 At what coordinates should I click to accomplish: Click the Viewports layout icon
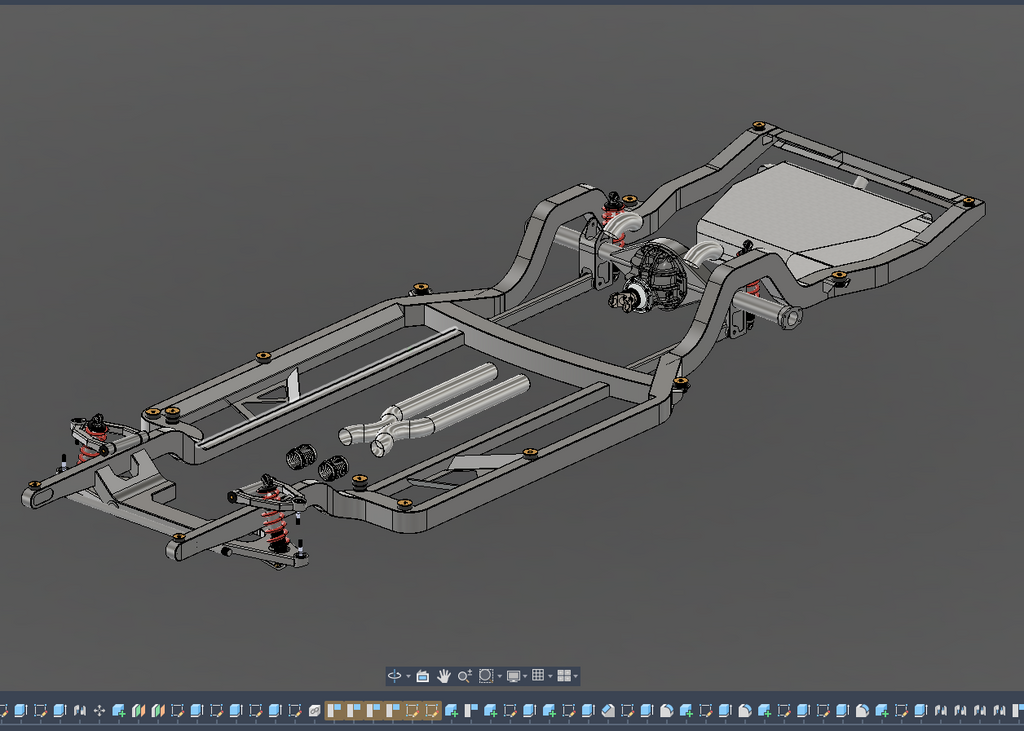click(563, 676)
